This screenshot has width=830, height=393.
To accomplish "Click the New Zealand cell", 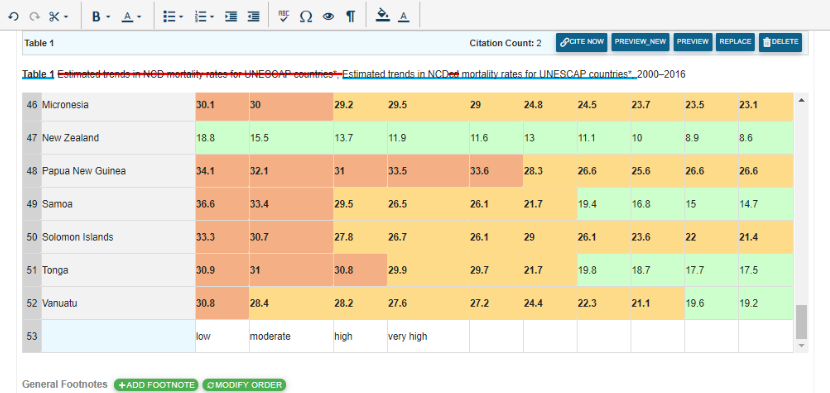I will coord(119,138).
